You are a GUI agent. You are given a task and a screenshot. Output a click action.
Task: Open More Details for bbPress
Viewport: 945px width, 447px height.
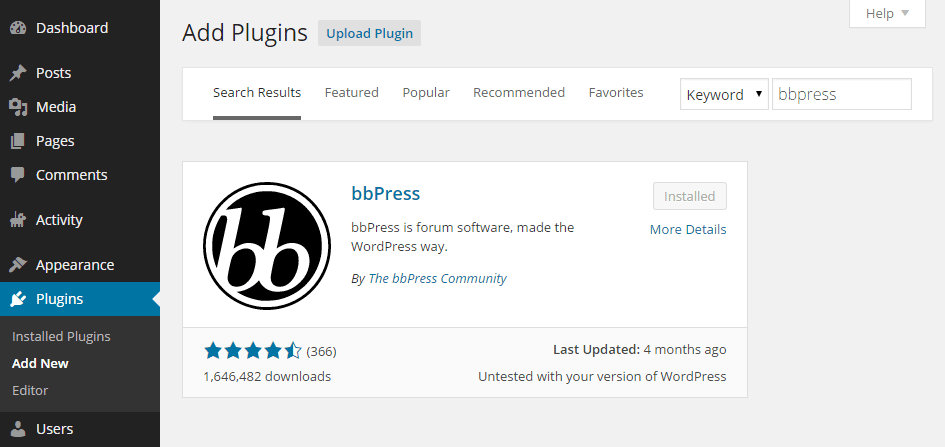point(688,230)
